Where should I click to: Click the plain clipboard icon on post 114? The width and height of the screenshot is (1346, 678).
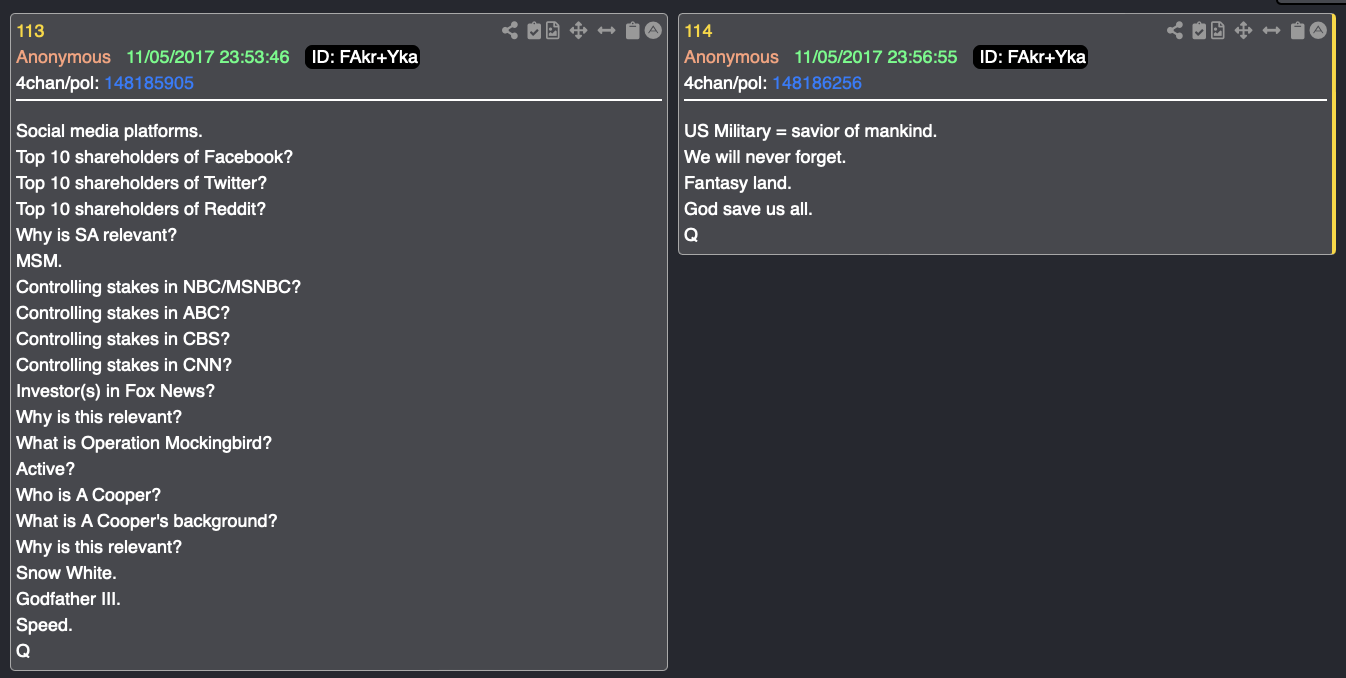click(1297, 31)
